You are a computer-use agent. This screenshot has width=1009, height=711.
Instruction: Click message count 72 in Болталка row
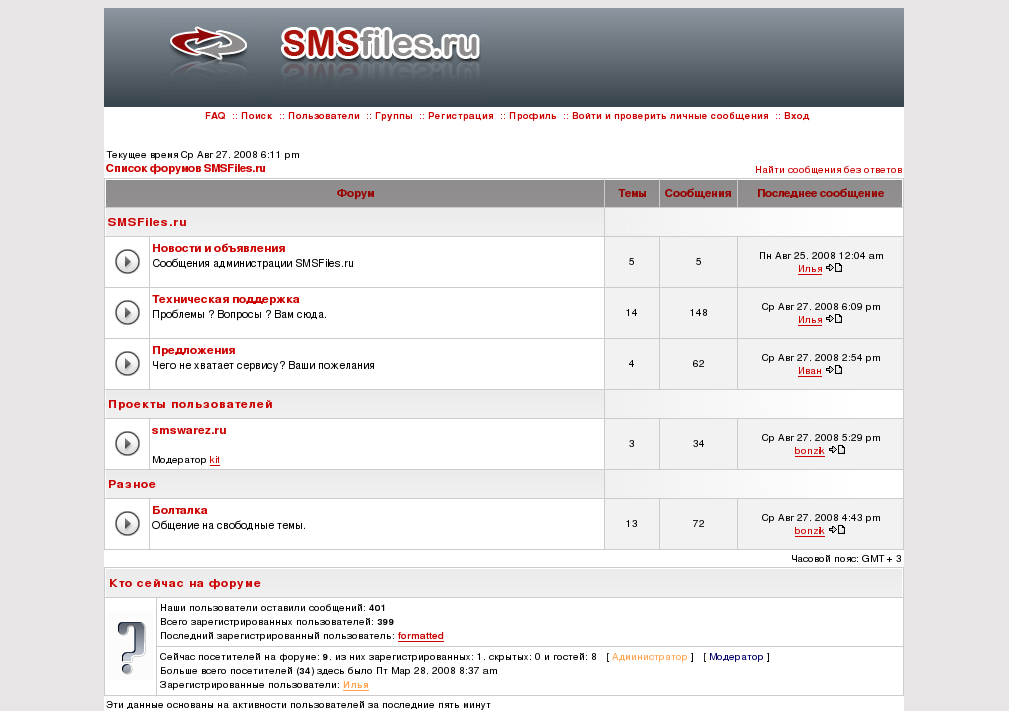tap(698, 524)
